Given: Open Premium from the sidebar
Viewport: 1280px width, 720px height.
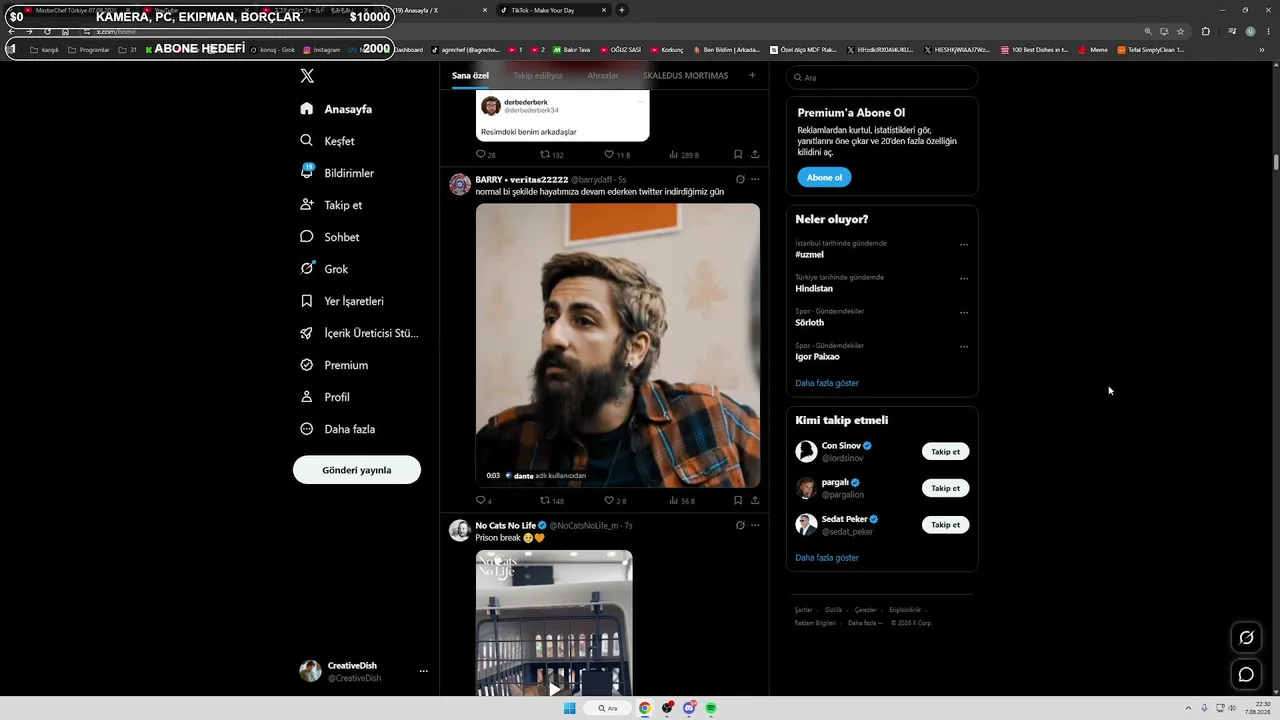Looking at the screenshot, I should click(x=334, y=365).
